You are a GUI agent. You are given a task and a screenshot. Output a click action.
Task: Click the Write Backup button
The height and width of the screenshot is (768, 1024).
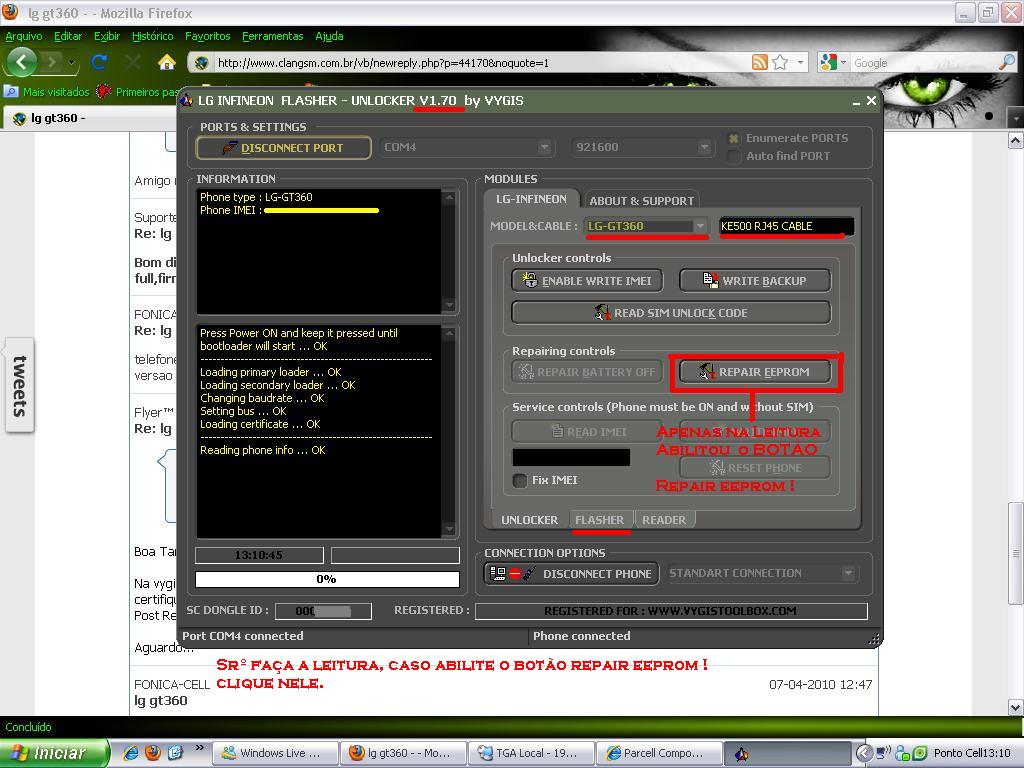[754, 281]
